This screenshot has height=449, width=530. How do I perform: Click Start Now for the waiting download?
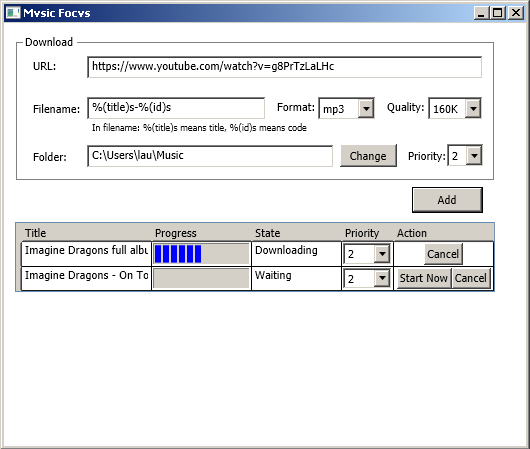pyautogui.click(x=424, y=278)
